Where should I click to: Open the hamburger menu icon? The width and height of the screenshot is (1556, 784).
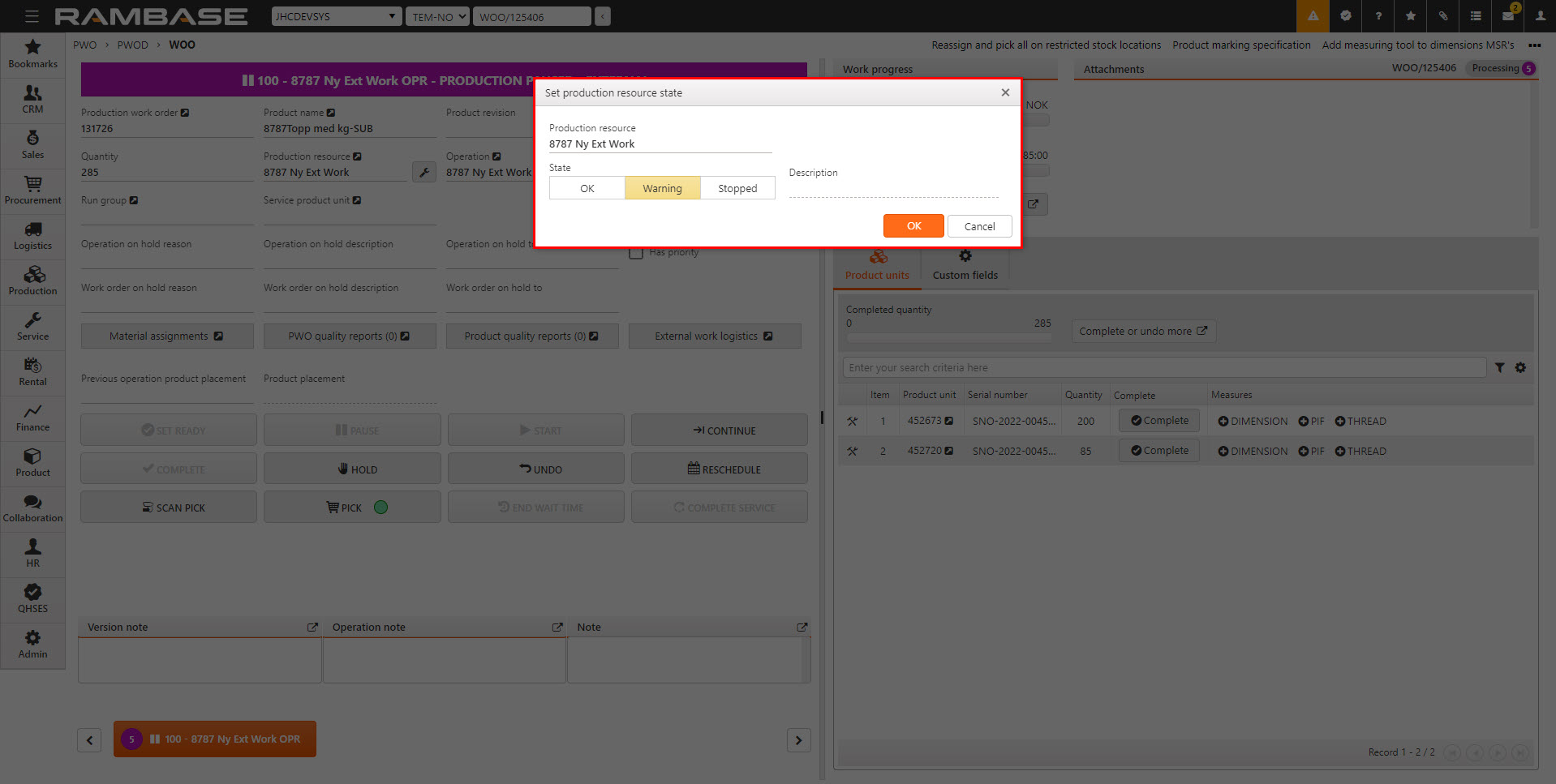[x=32, y=16]
